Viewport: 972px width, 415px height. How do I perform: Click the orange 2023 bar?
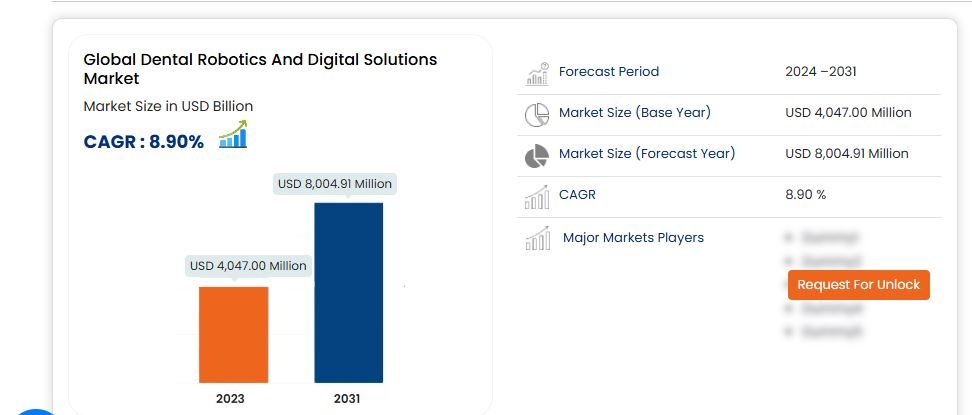click(233, 334)
